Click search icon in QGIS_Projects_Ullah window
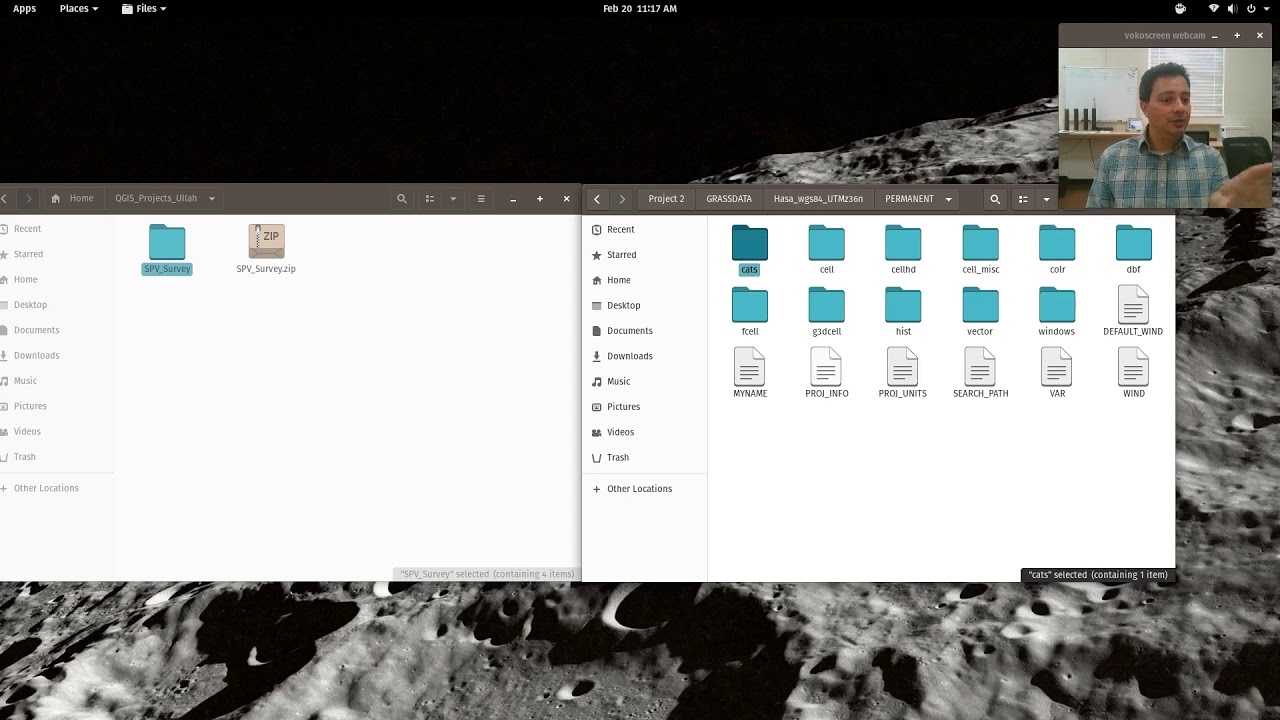Image resolution: width=1280 pixels, height=720 pixels. (402, 199)
